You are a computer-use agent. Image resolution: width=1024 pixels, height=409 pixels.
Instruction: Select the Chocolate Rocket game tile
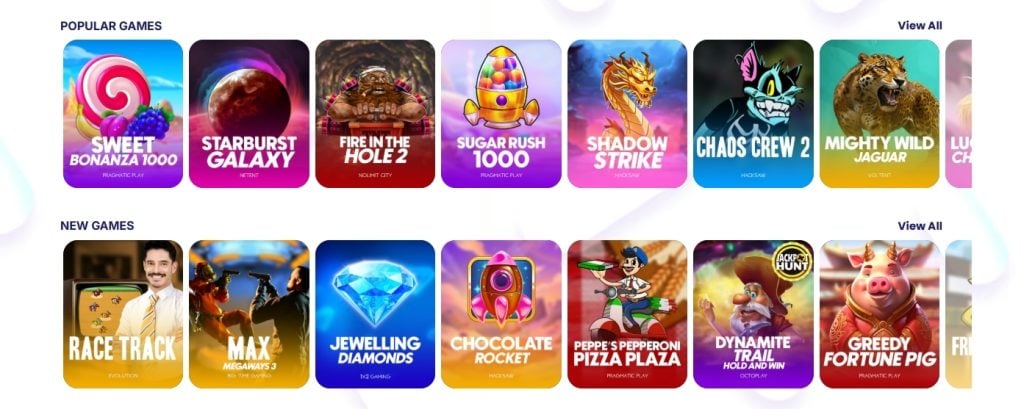[x=501, y=314]
